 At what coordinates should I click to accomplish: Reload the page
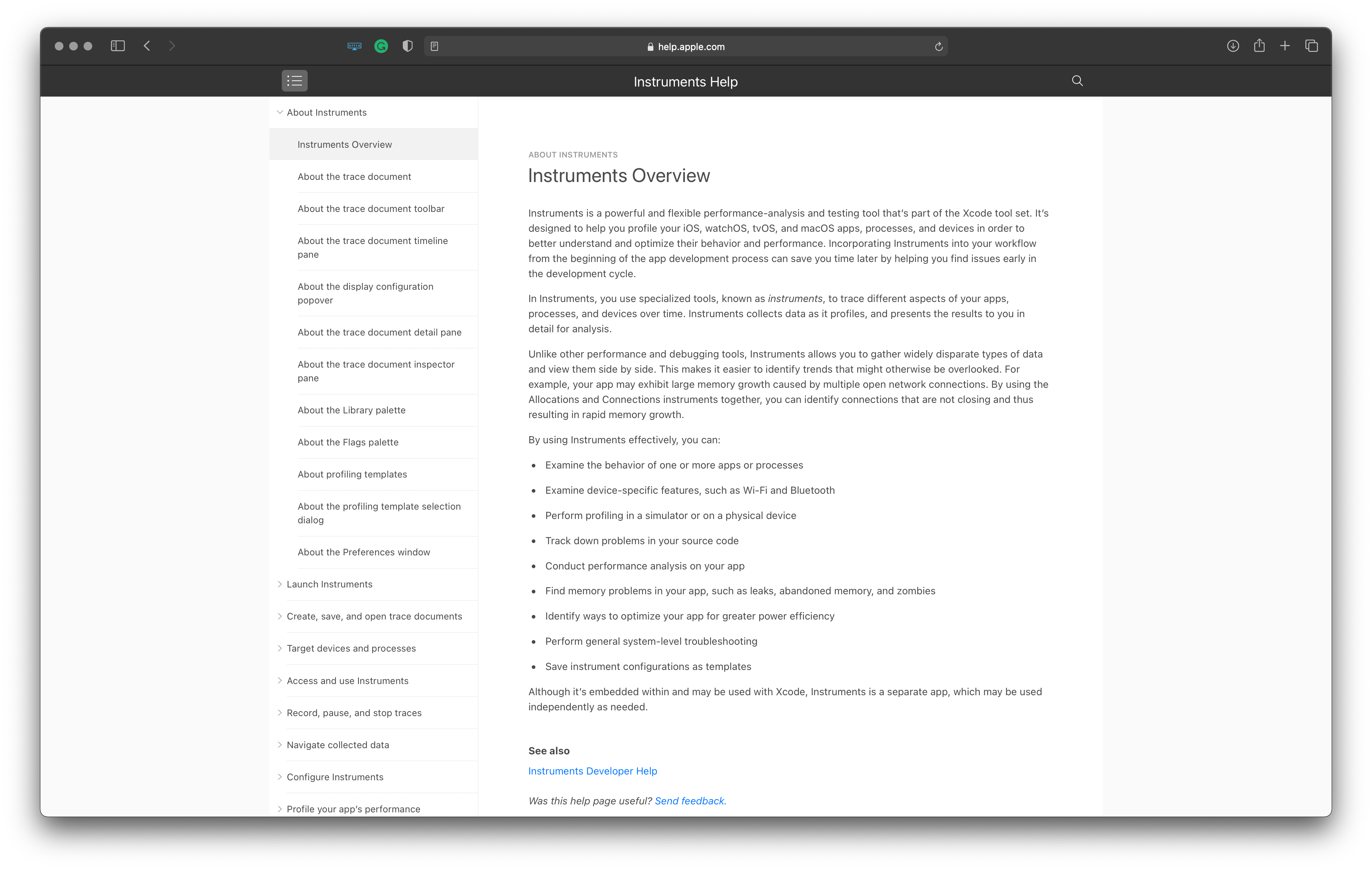pos(939,46)
